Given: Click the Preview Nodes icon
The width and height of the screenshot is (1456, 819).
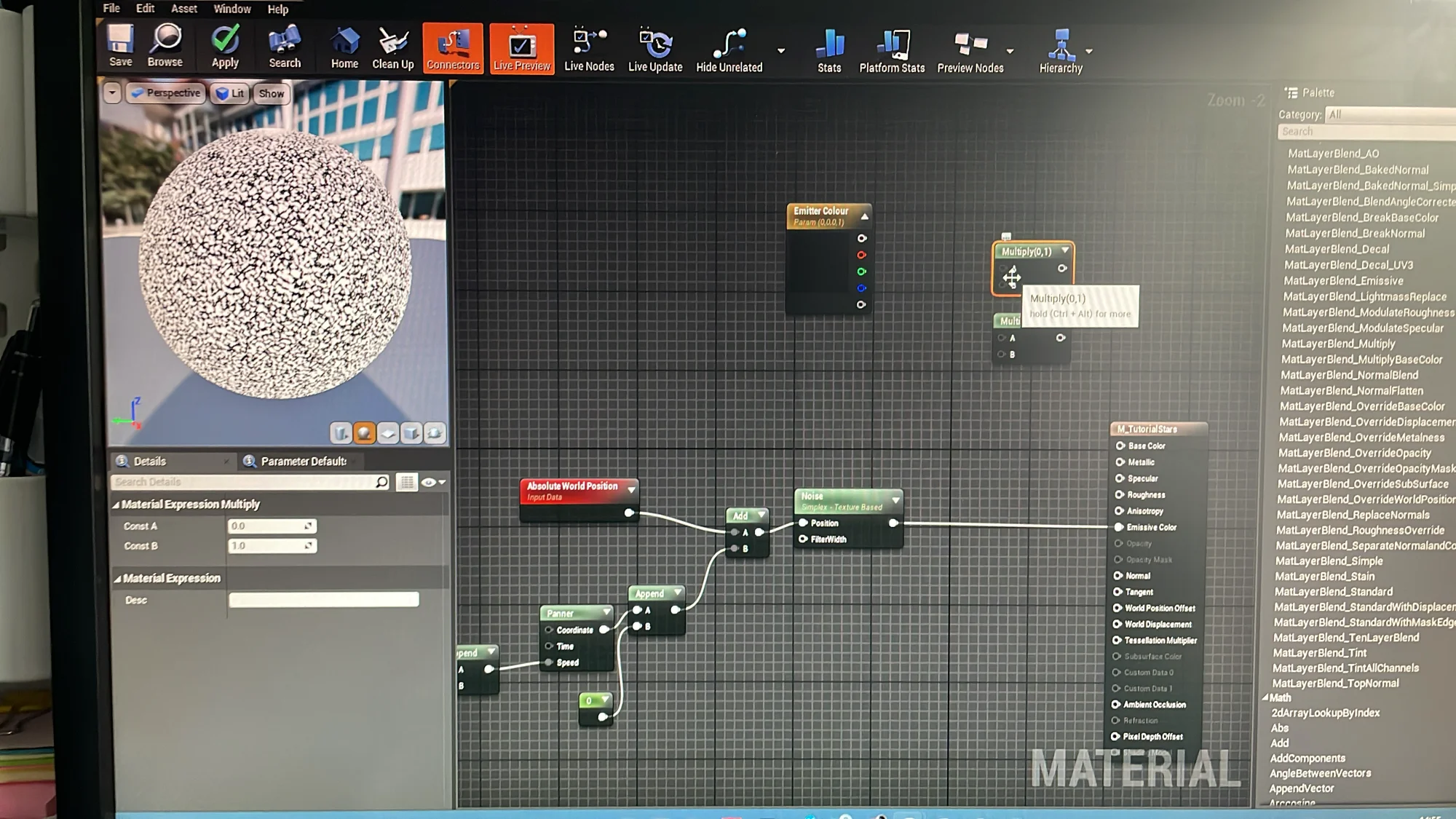Looking at the screenshot, I should 970,52.
